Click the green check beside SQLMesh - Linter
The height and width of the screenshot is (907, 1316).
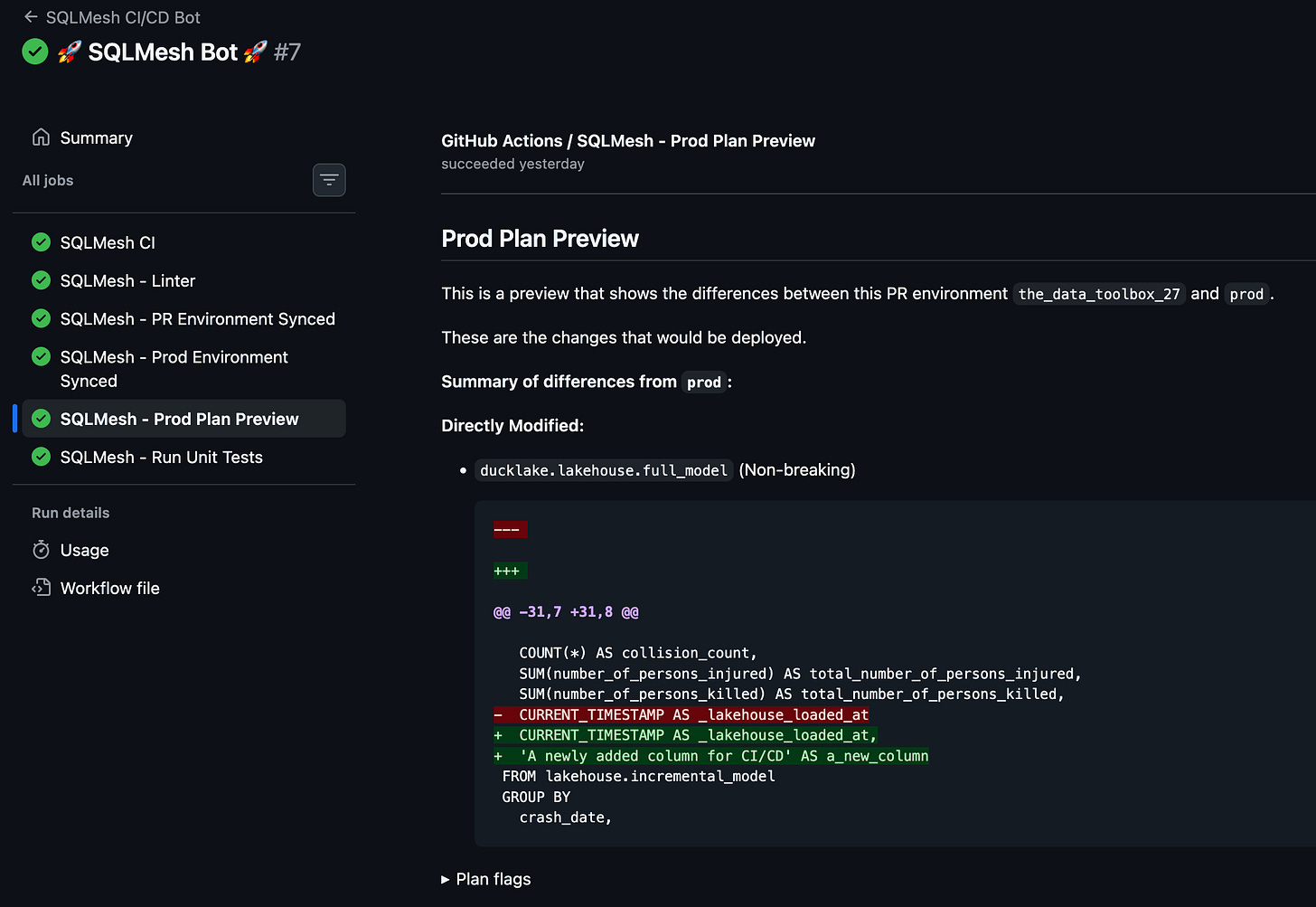(x=41, y=280)
